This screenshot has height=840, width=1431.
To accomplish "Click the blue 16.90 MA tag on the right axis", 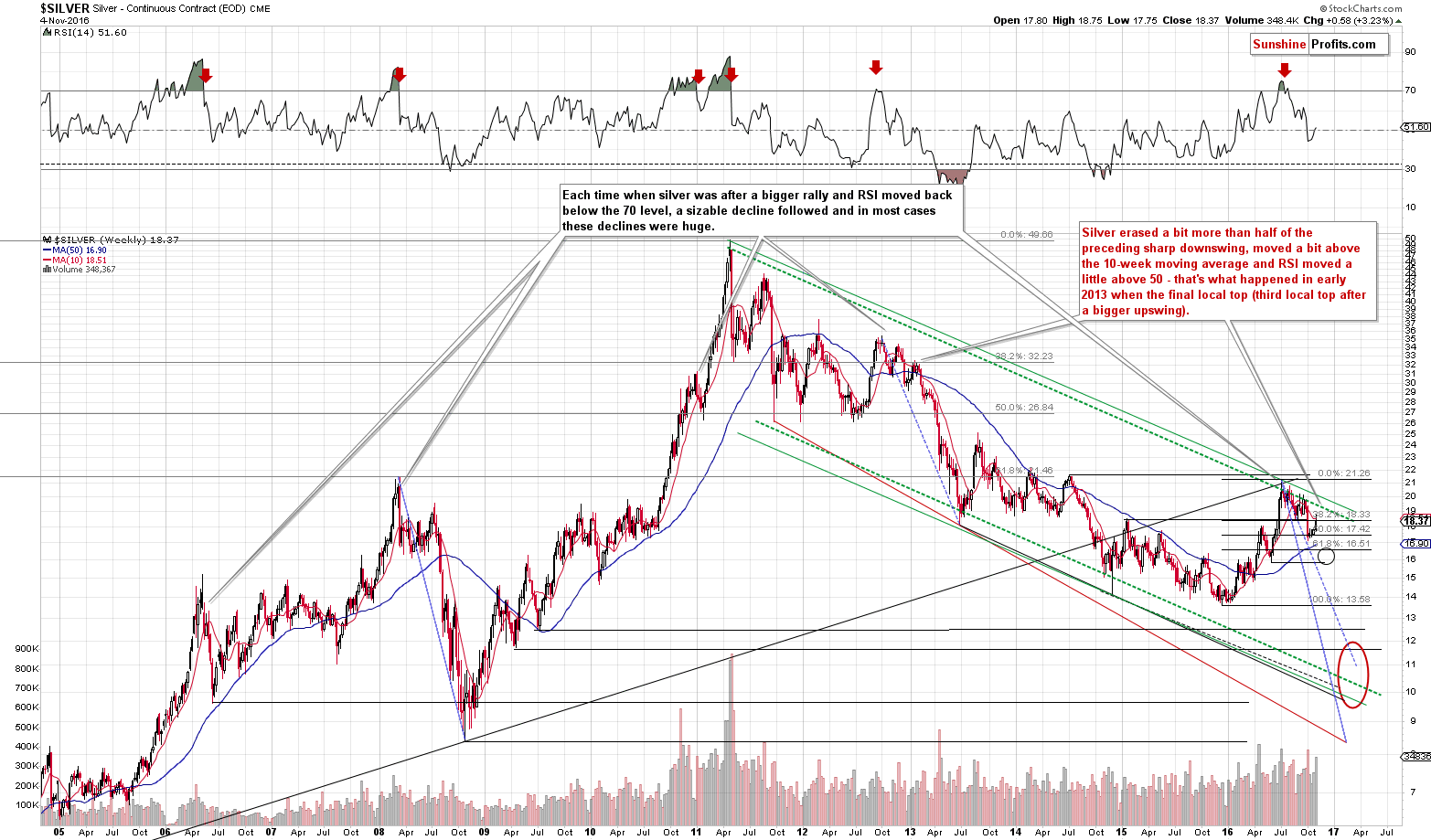I will (1415, 543).
